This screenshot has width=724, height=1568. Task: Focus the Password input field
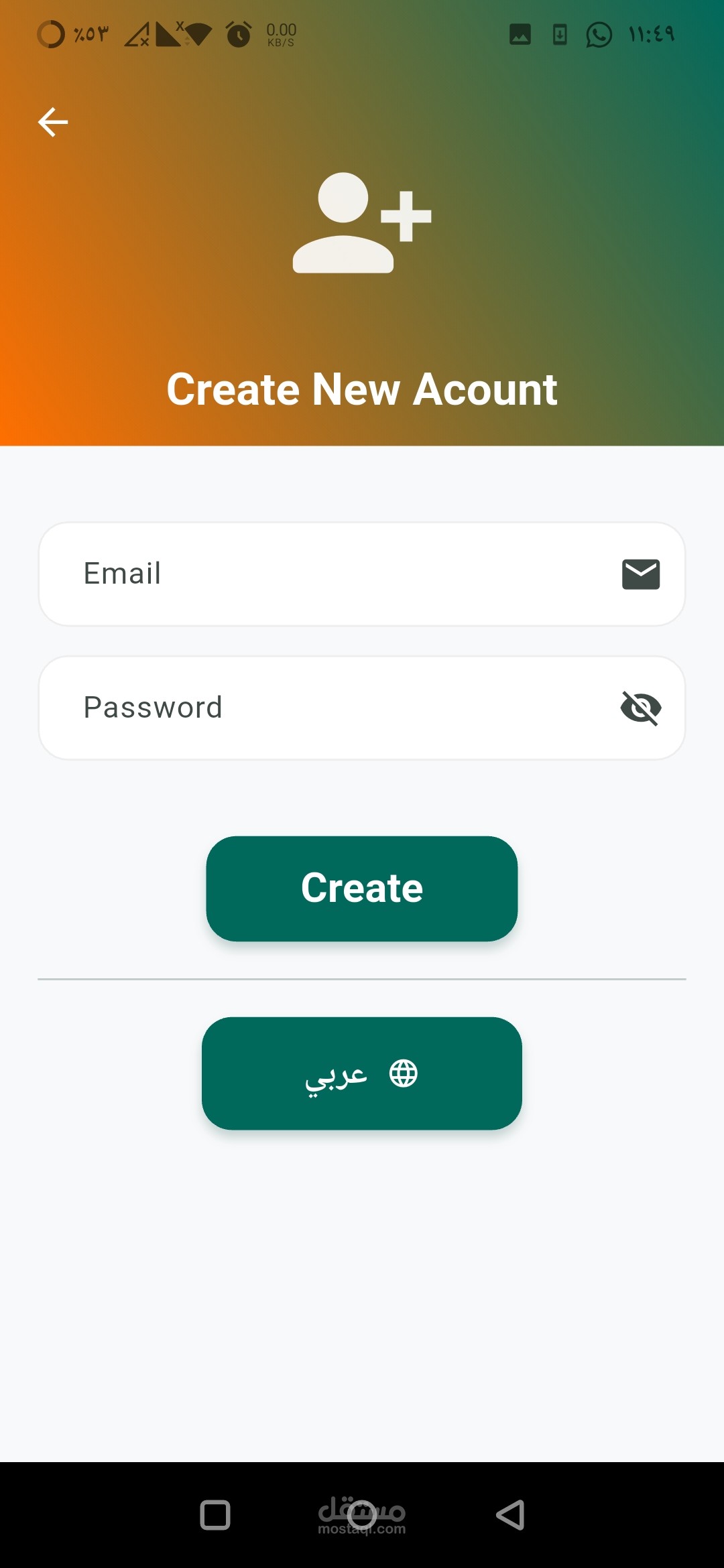(362, 708)
